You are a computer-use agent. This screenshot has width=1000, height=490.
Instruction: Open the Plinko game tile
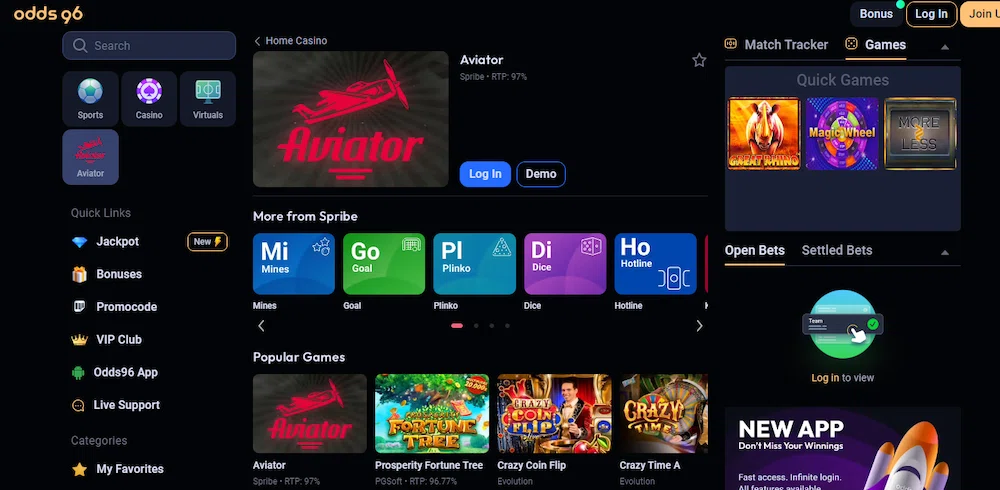(x=474, y=264)
